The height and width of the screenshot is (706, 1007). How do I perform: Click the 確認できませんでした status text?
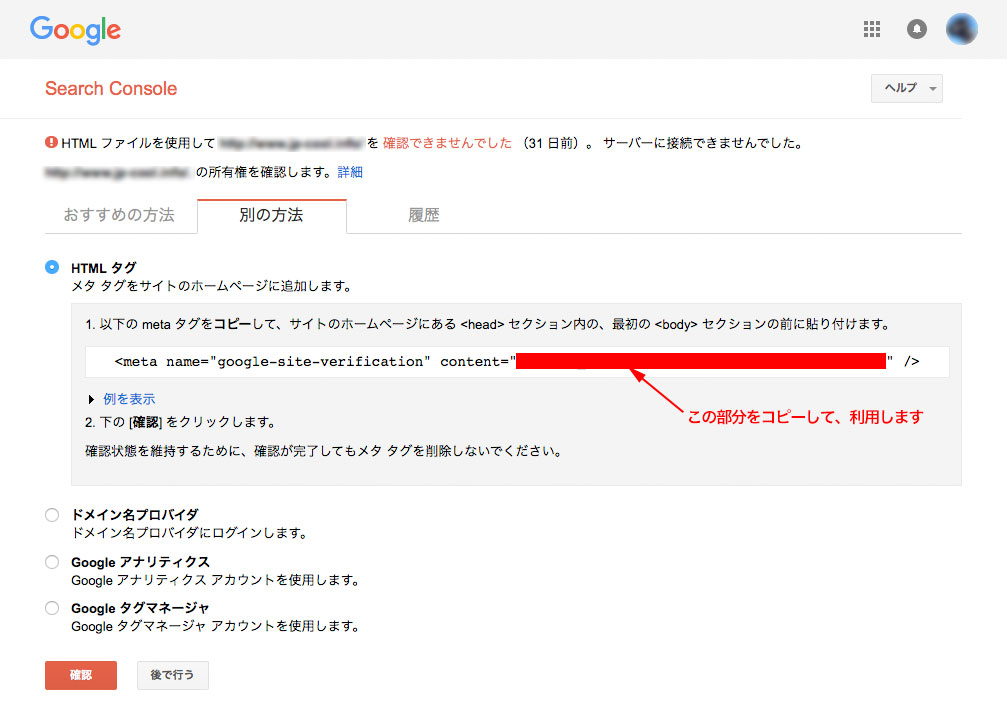[447, 143]
